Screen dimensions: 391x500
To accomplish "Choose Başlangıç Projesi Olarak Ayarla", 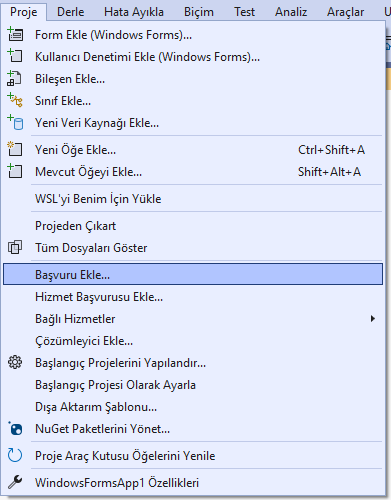I will click(x=193, y=385).
